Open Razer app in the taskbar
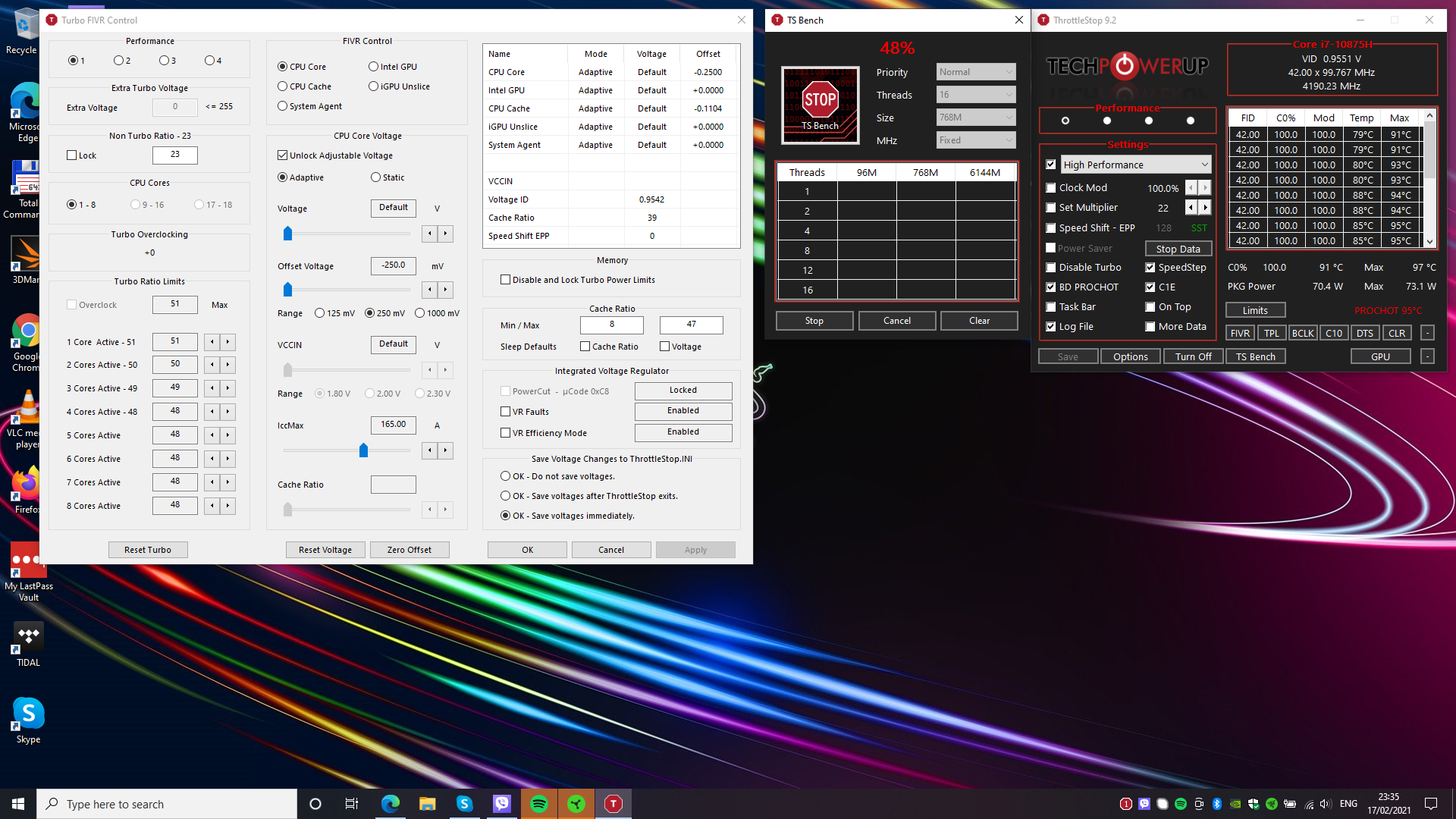This screenshot has width=1456, height=819. point(576,804)
